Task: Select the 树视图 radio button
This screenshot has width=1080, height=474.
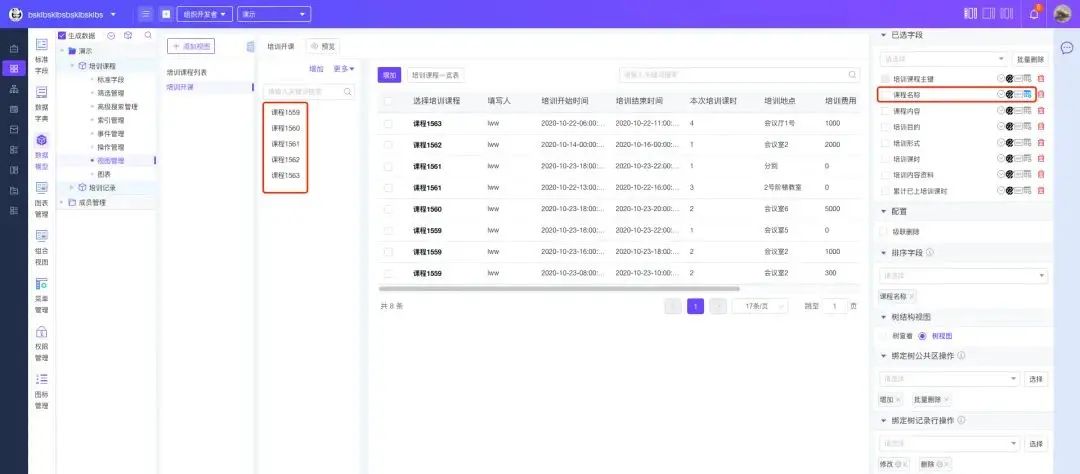Action: pos(923,336)
